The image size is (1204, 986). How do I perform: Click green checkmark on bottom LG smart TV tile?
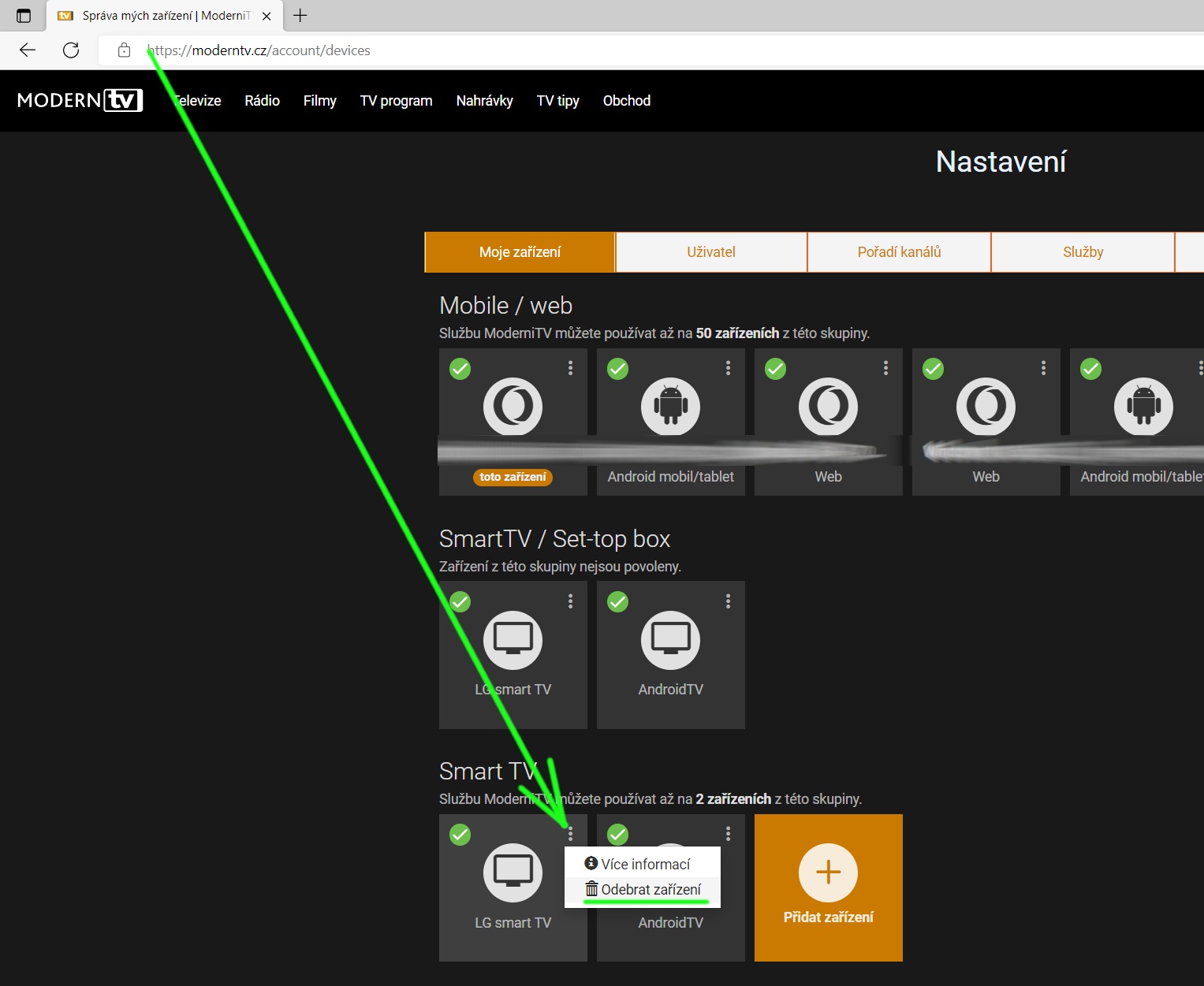coord(460,835)
